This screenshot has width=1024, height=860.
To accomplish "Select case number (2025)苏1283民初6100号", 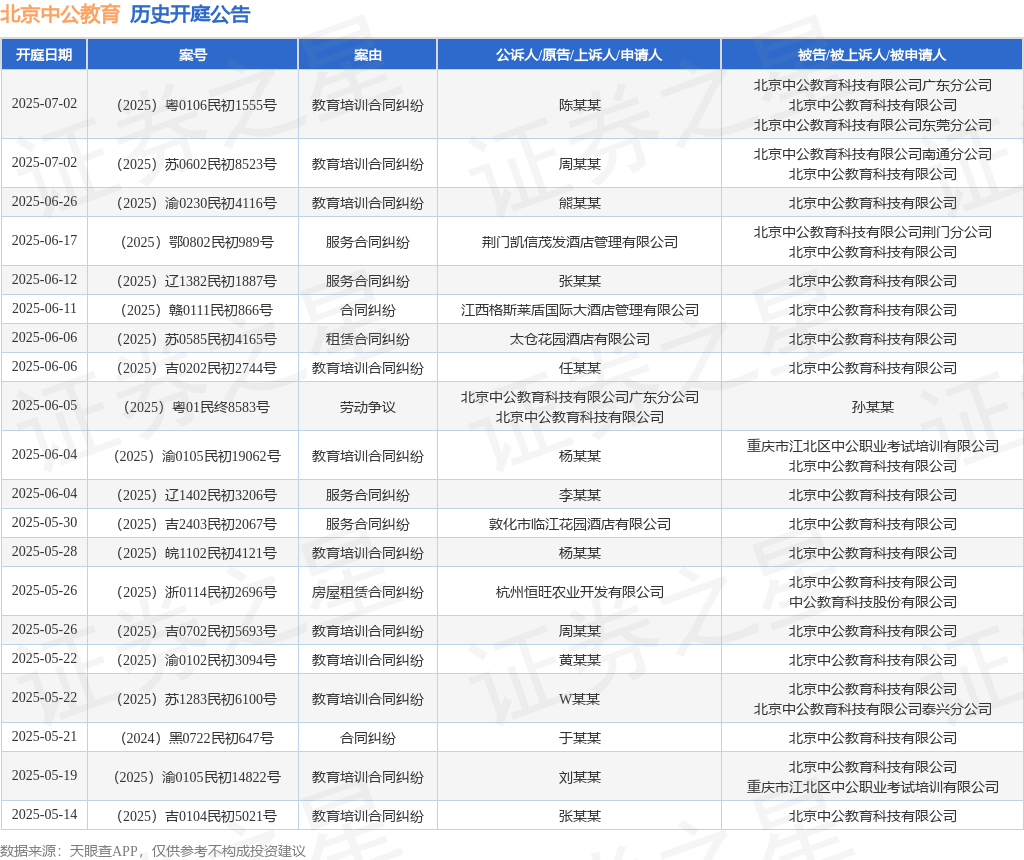I will coord(197,699).
